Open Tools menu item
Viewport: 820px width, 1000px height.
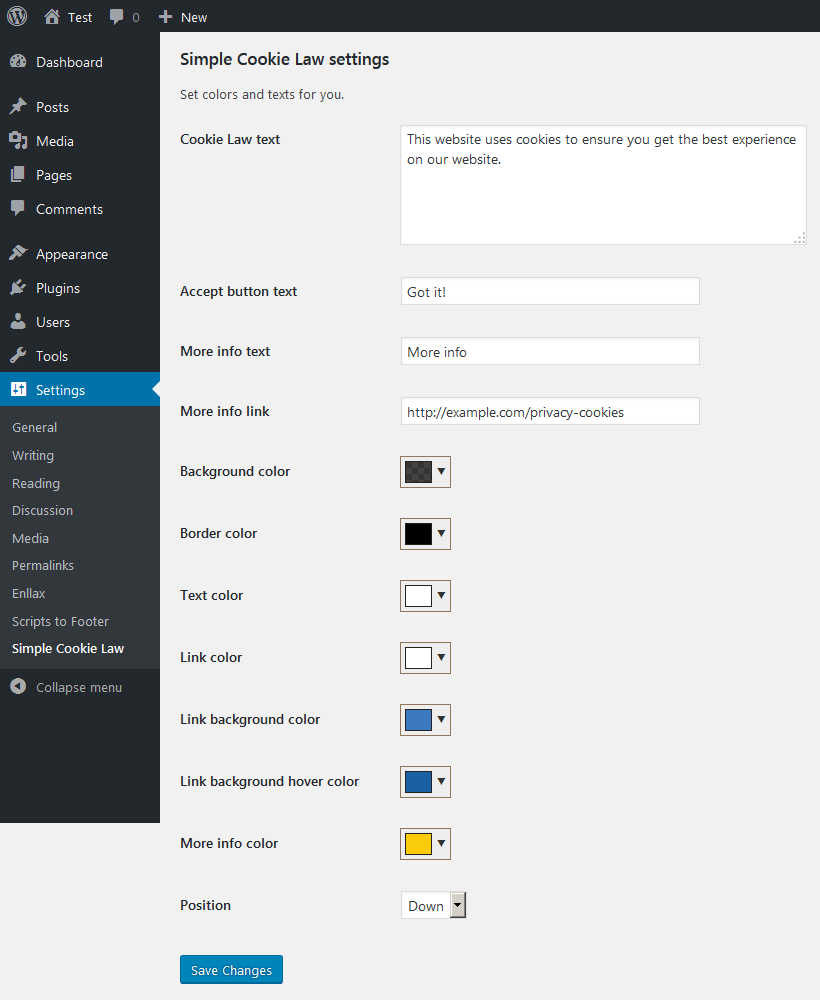(80, 356)
